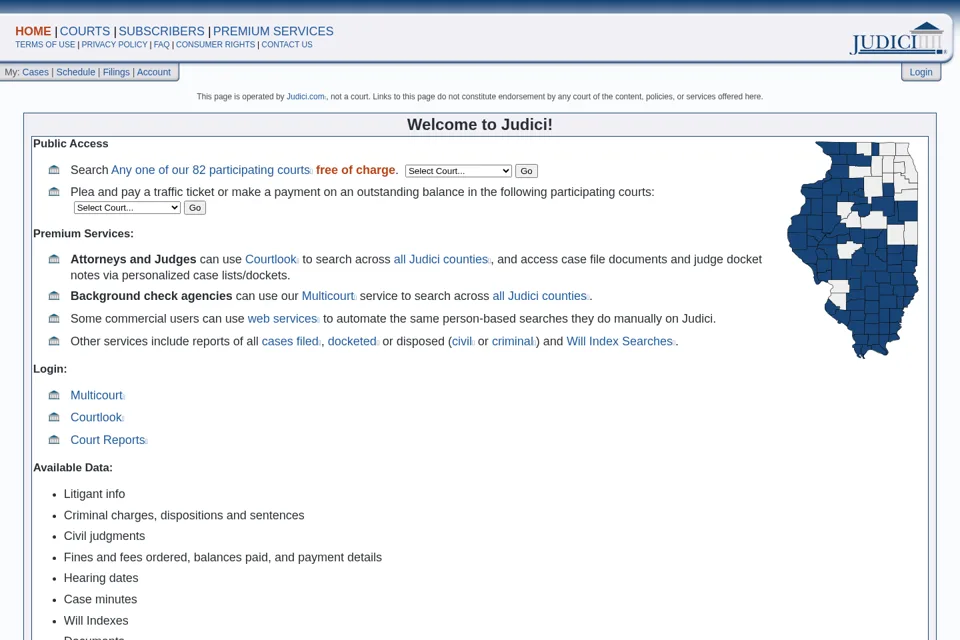Open the web services link
The width and height of the screenshot is (960, 640).
282,318
